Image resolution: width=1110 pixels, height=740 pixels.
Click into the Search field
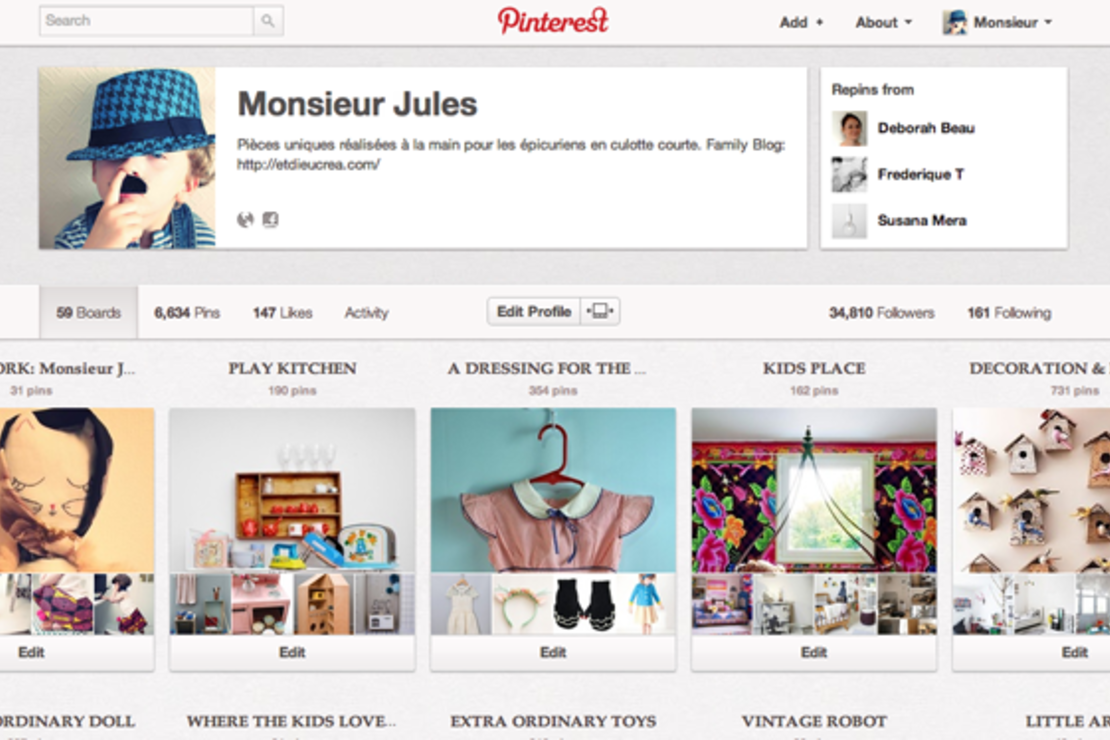tap(147, 21)
